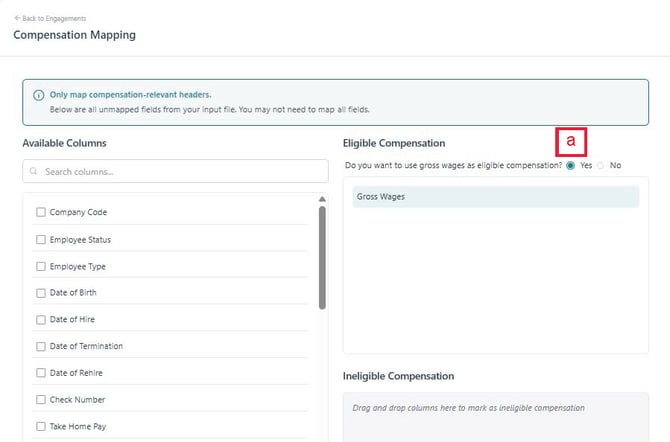Tick the Date of Birth checkbox
Viewport: 670px width, 442px height.
point(40,293)
